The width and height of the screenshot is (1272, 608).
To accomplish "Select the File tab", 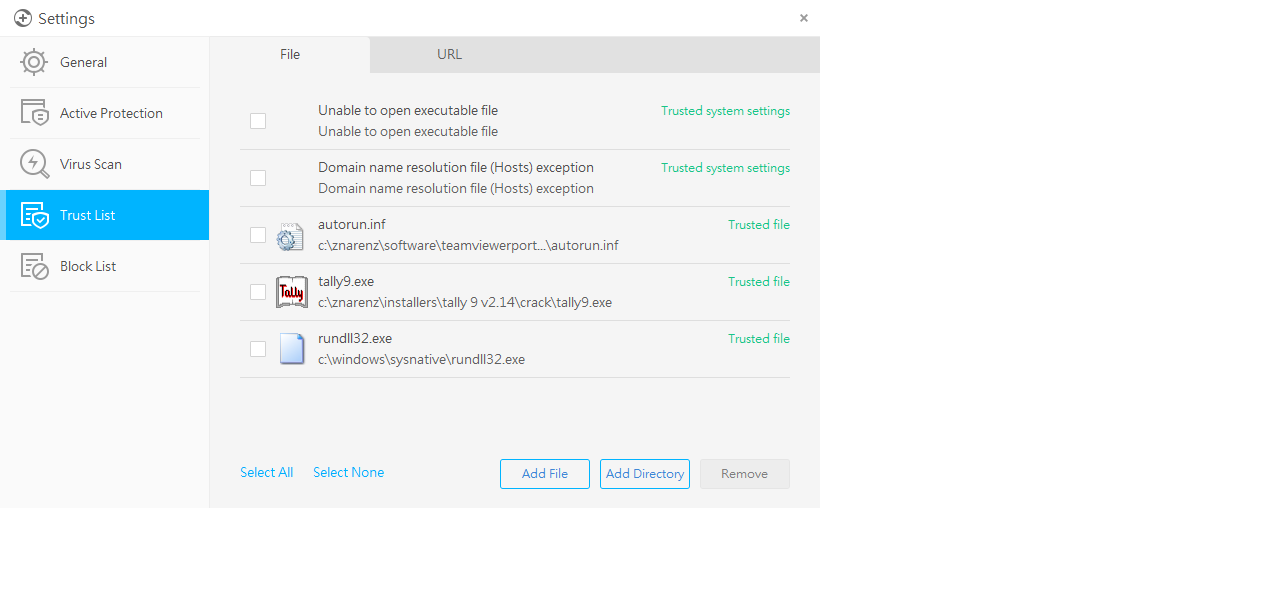I will click(x=290, y=55).
